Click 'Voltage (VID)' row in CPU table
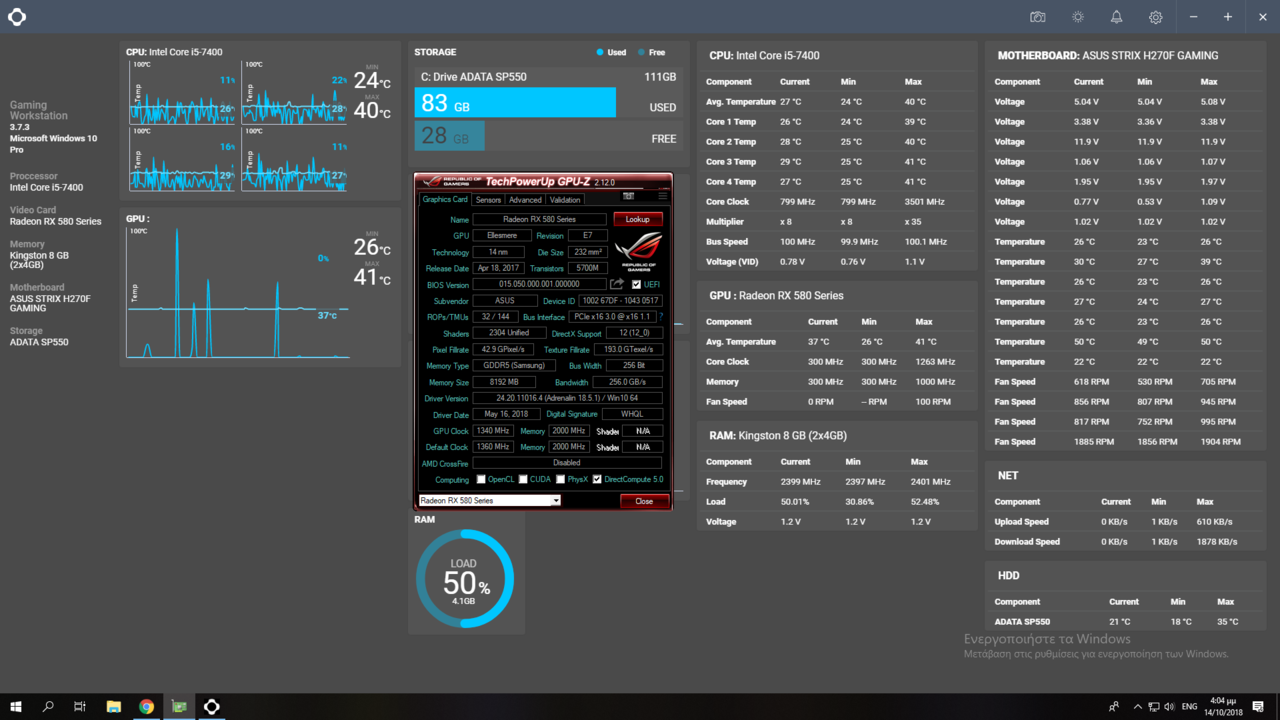 click(x=734, y=262)
